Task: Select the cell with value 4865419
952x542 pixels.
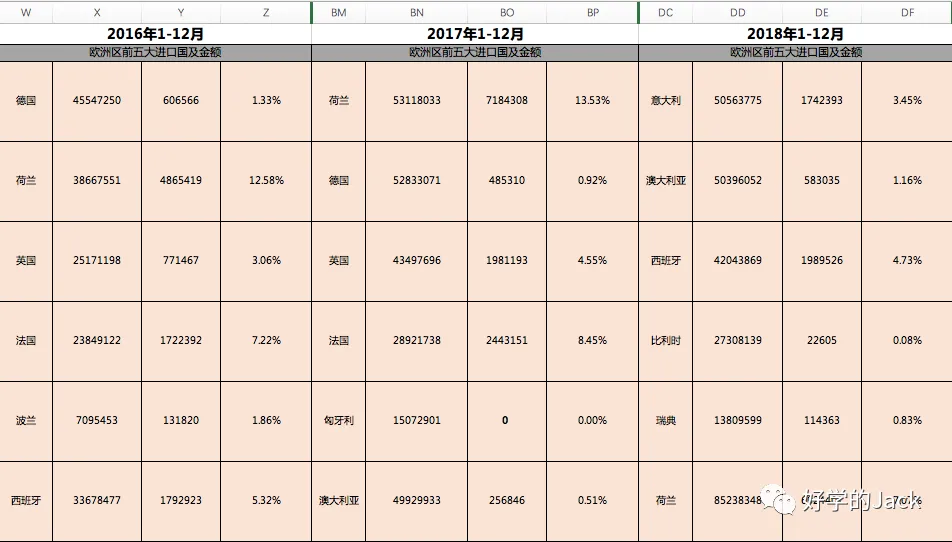Action: pyautogui.click(x=181, y=181)
